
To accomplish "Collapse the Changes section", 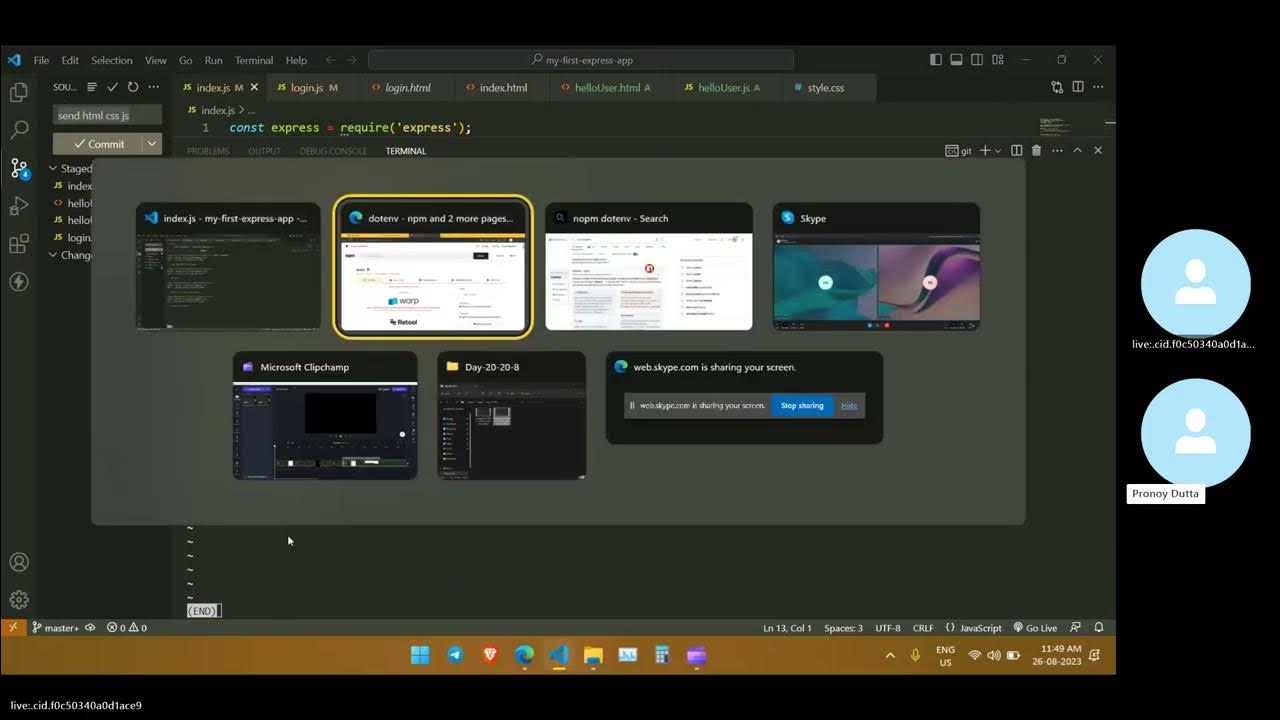I will coord(53,255).
